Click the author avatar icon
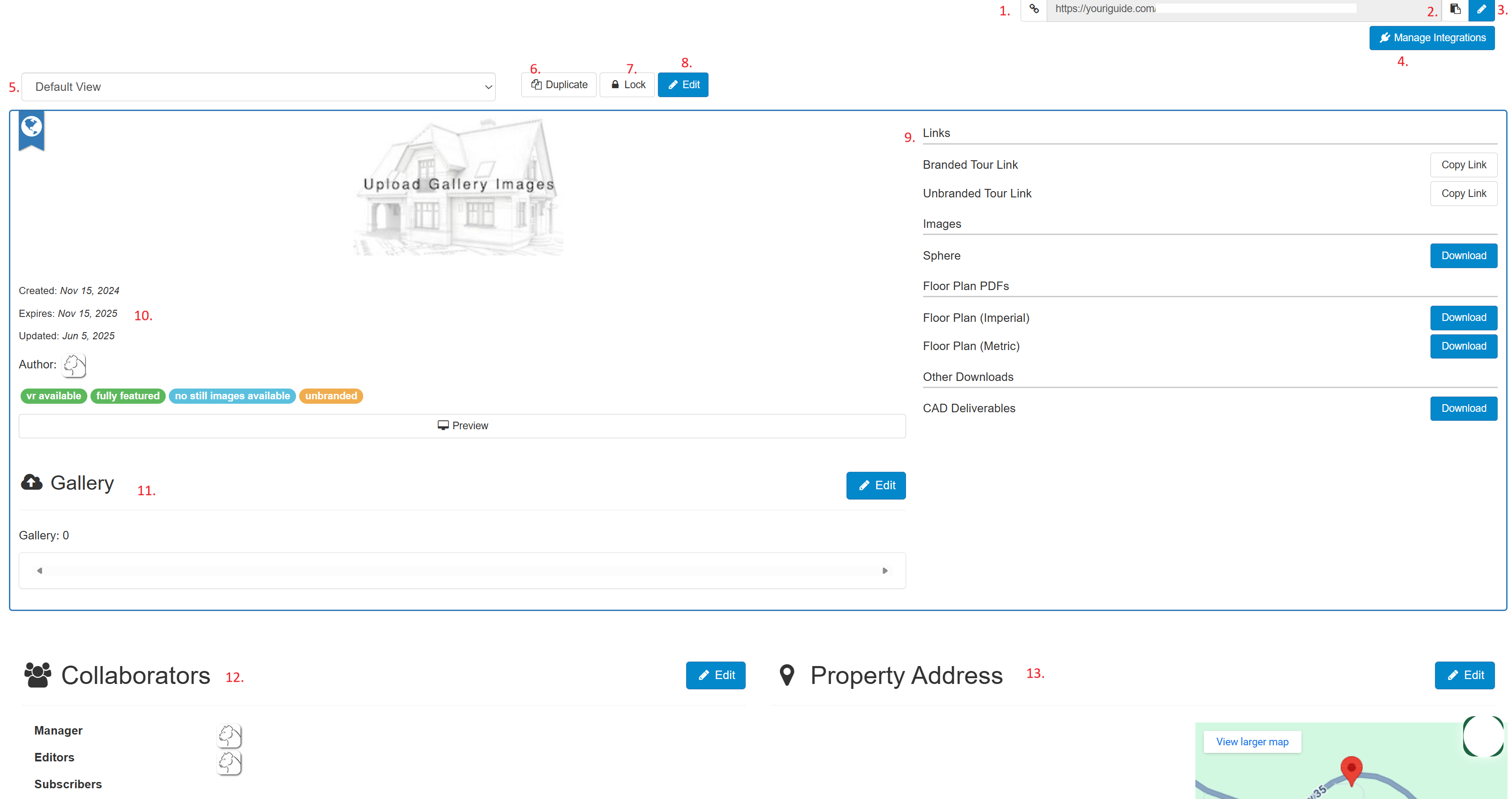The image size is (1512, 799). coord(74,365)
